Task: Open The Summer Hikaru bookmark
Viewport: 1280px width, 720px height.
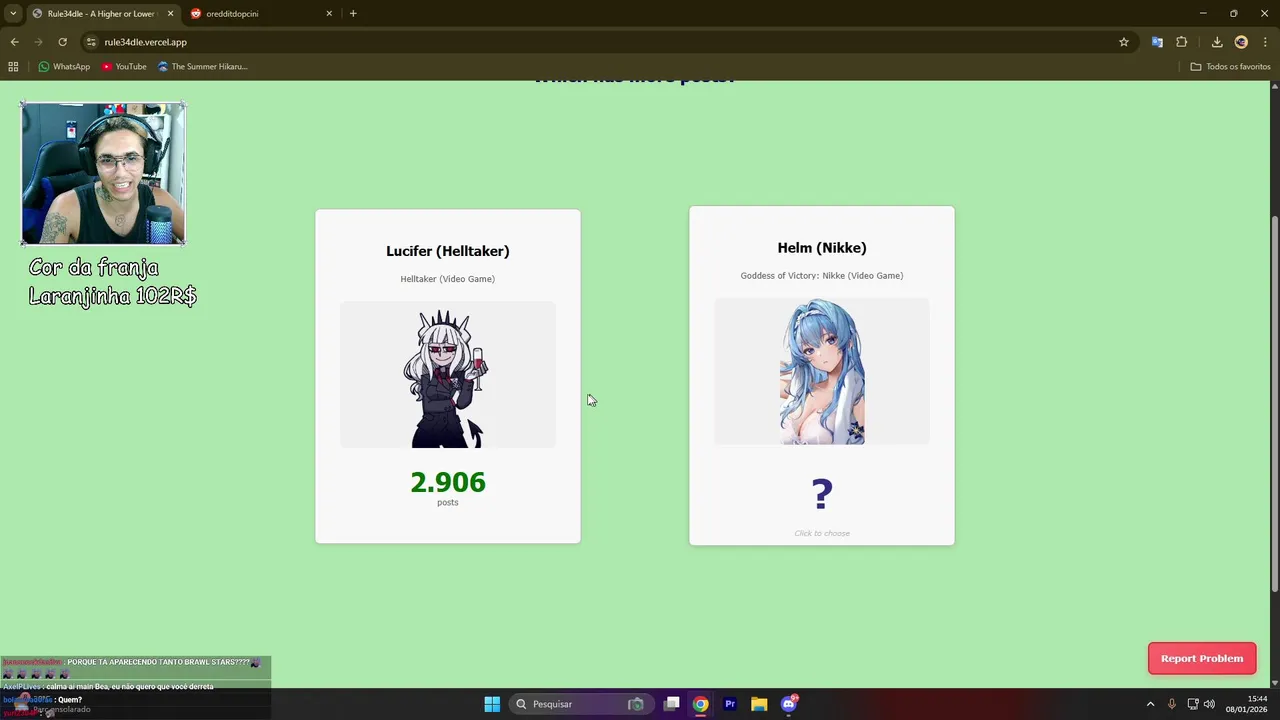Action: 203,67
